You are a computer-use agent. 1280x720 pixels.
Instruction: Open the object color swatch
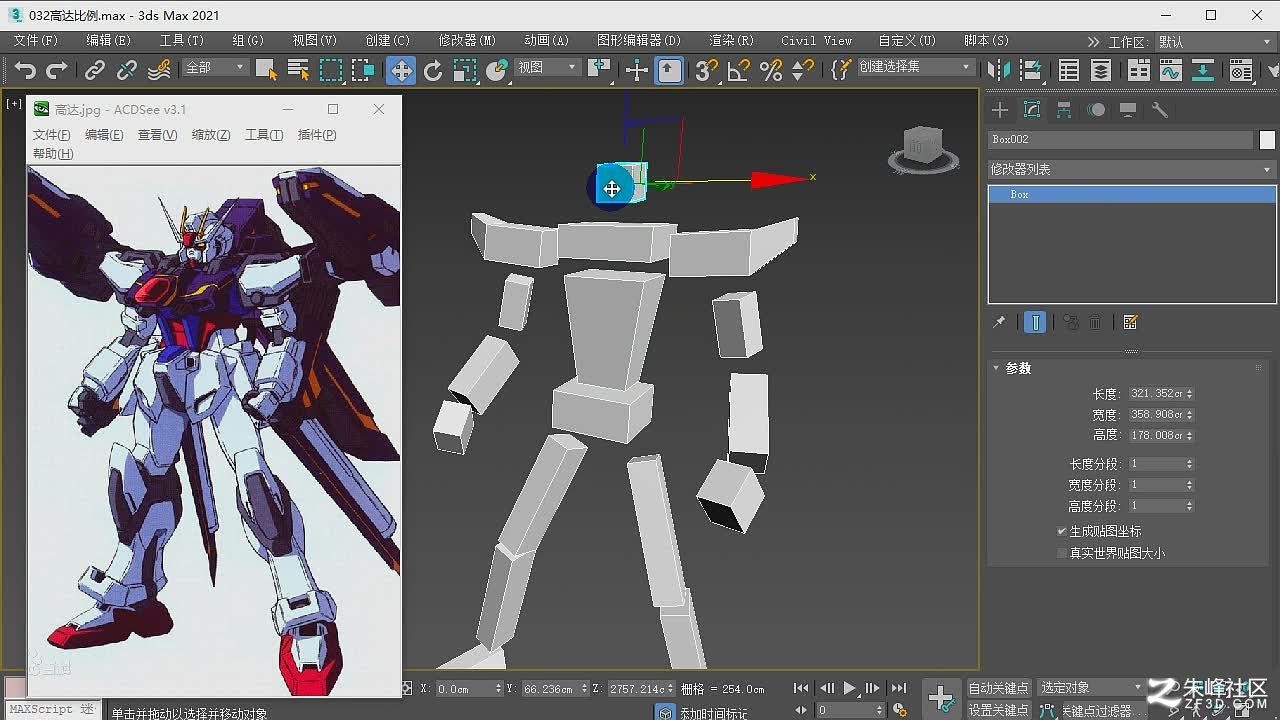1267,140
